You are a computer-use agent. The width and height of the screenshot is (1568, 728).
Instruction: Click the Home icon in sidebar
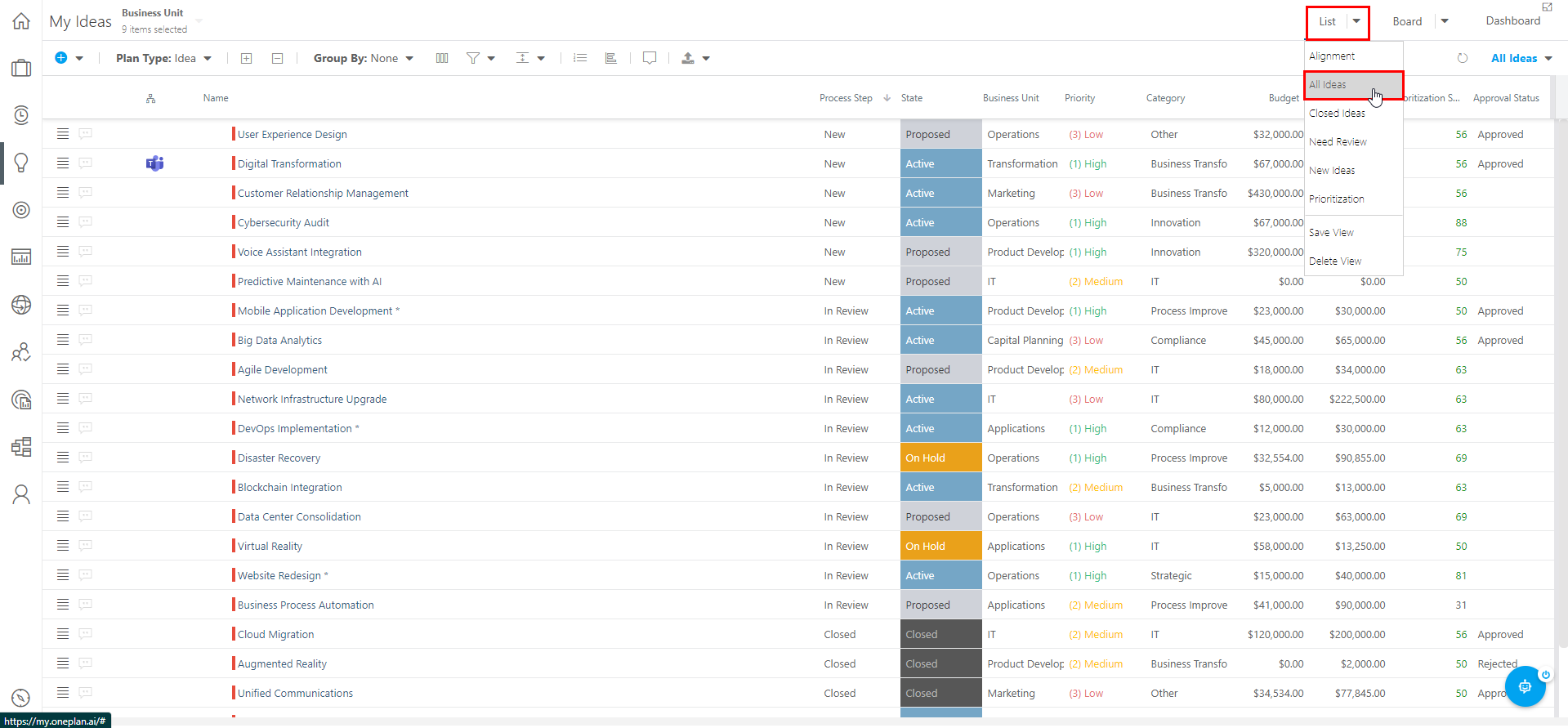(x=21, y=21)
